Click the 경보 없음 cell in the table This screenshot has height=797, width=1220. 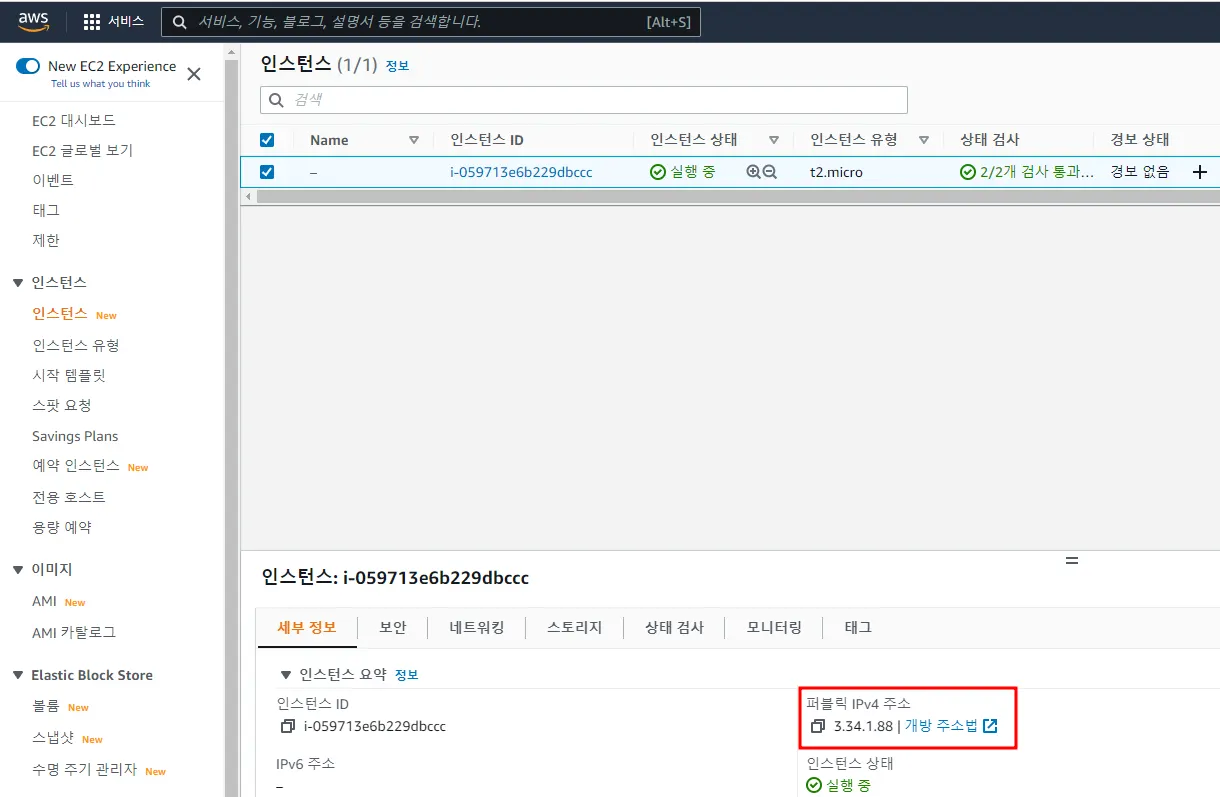[x=1139, y=172]
